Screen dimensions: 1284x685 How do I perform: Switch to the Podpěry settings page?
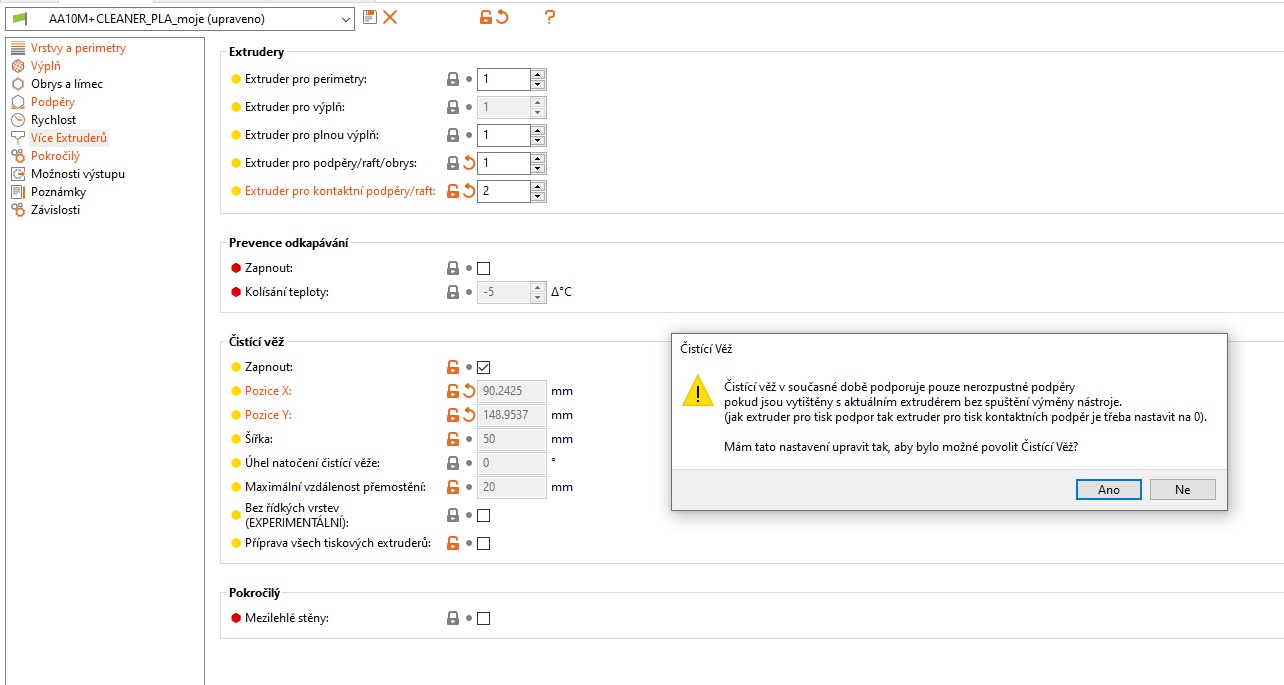click(52, 102)
